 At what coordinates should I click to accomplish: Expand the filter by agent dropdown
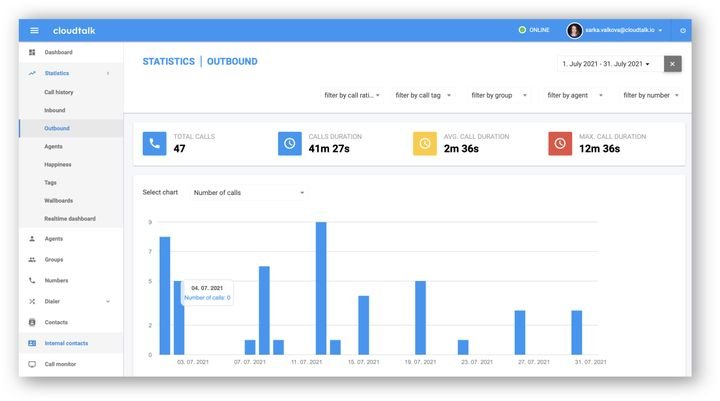pyautogui.click(x=575, y=96)
